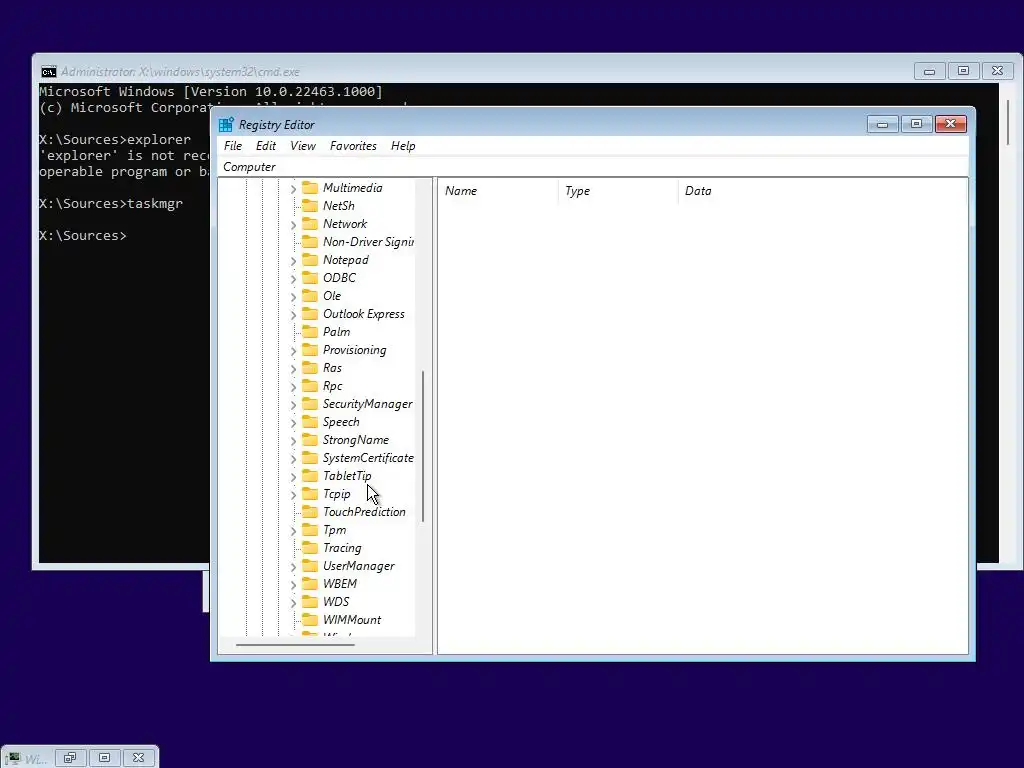
Task: Click the Speech folder icon
Action: 310,422
